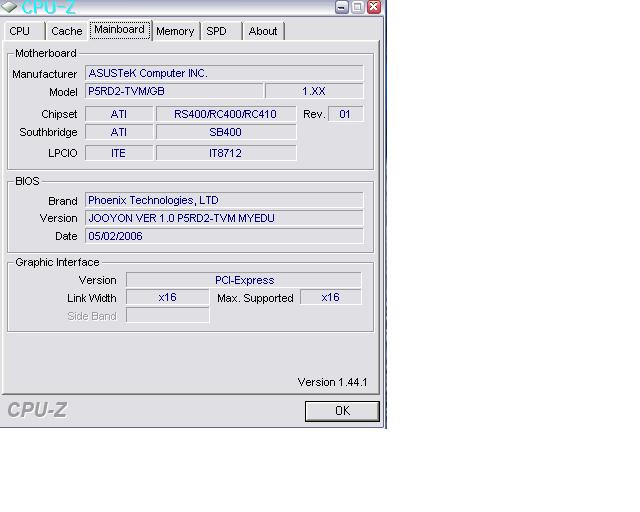Click the OK button
This screenshot has width=640, height=512.
[x=342, y=411]
